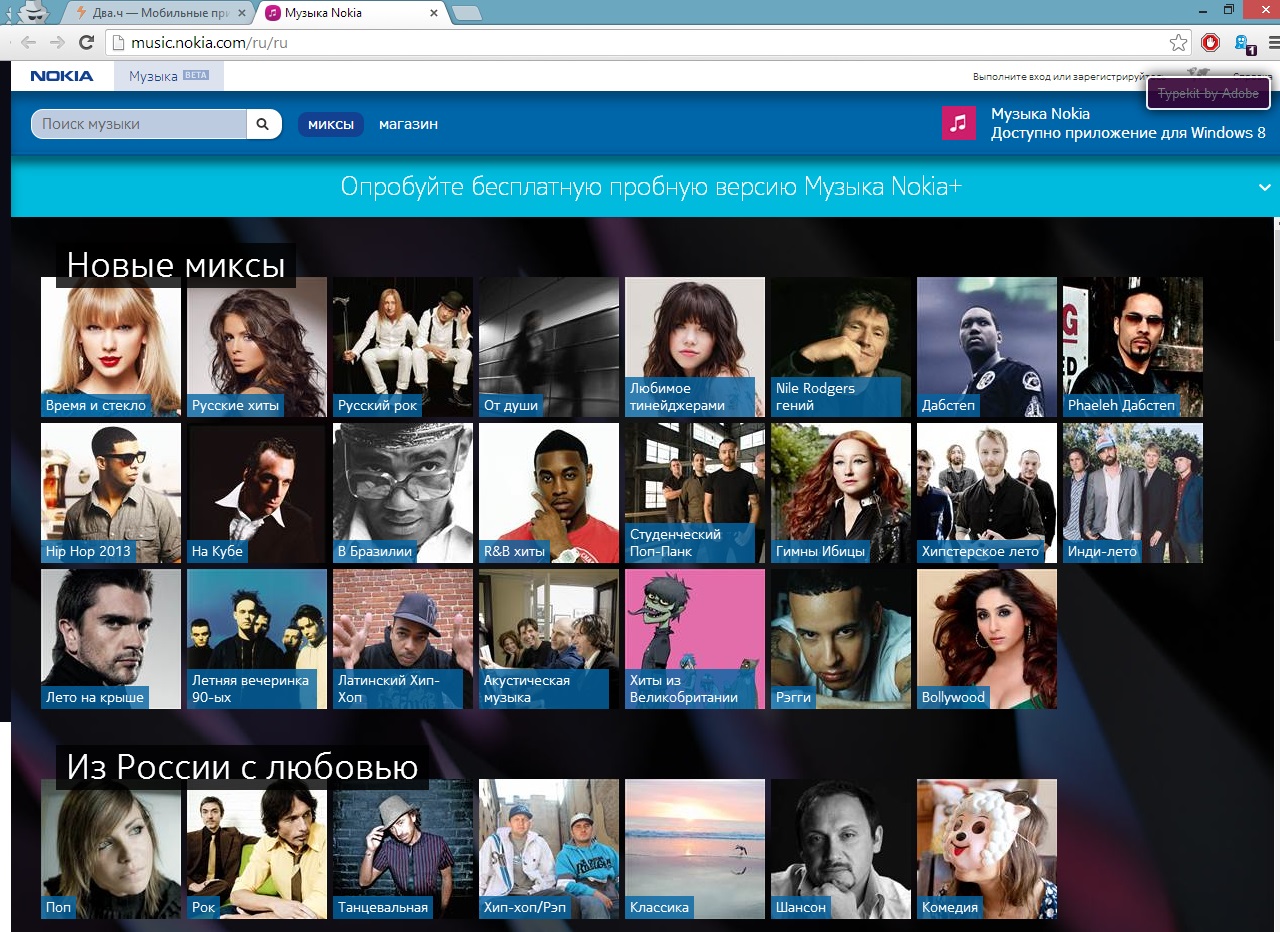Open the На Кубе mix
The image size is (1280, 932).
click(257, 493)
